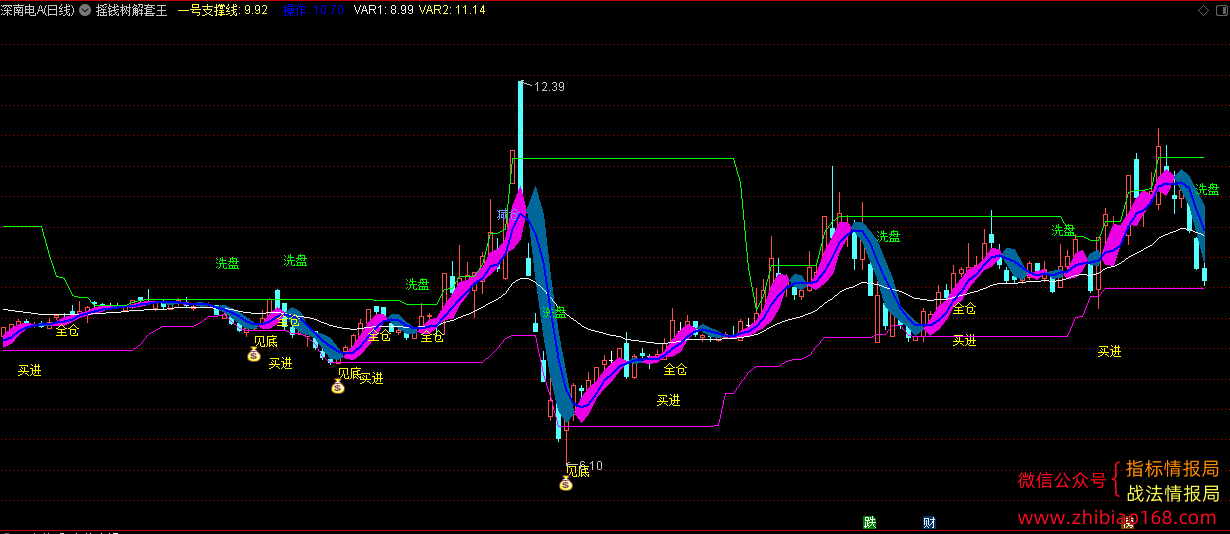The height and width of the screenshot is (534, 1230).
Task: Click the blue 财 icon at the bottom
Action: pyautogui.click(x=929, y=522)
